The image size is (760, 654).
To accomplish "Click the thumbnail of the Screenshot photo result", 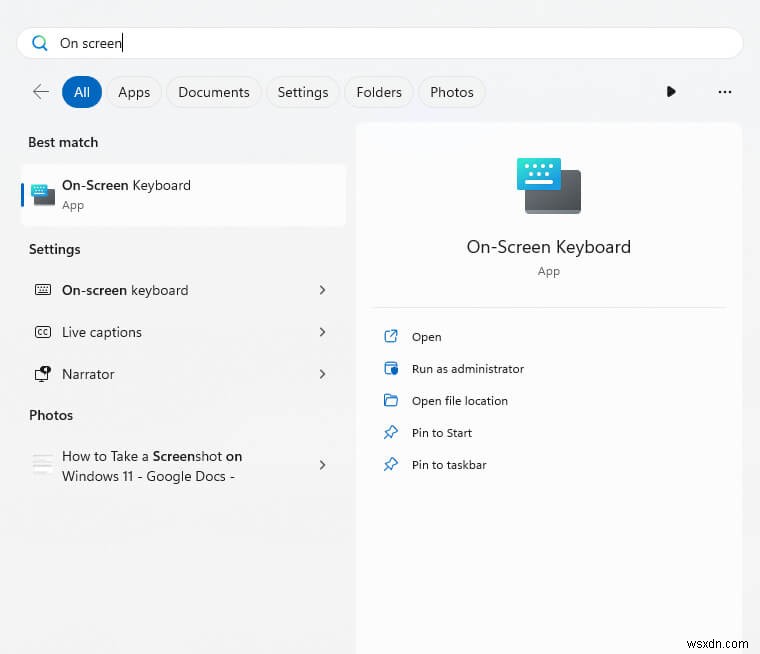I will point(43,464).
